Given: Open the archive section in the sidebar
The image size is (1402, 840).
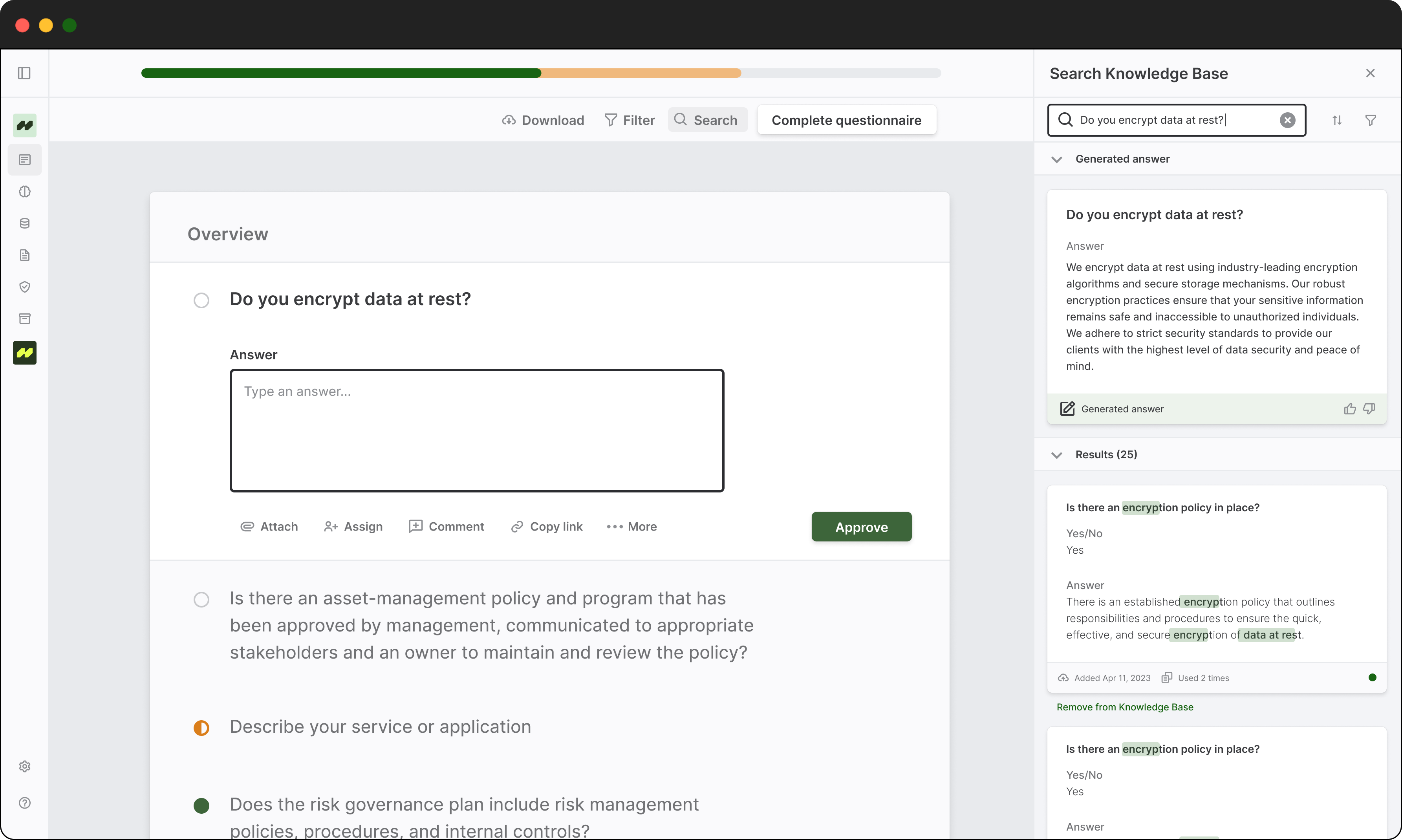Looking at the screenshot, I should pos(24,318).
